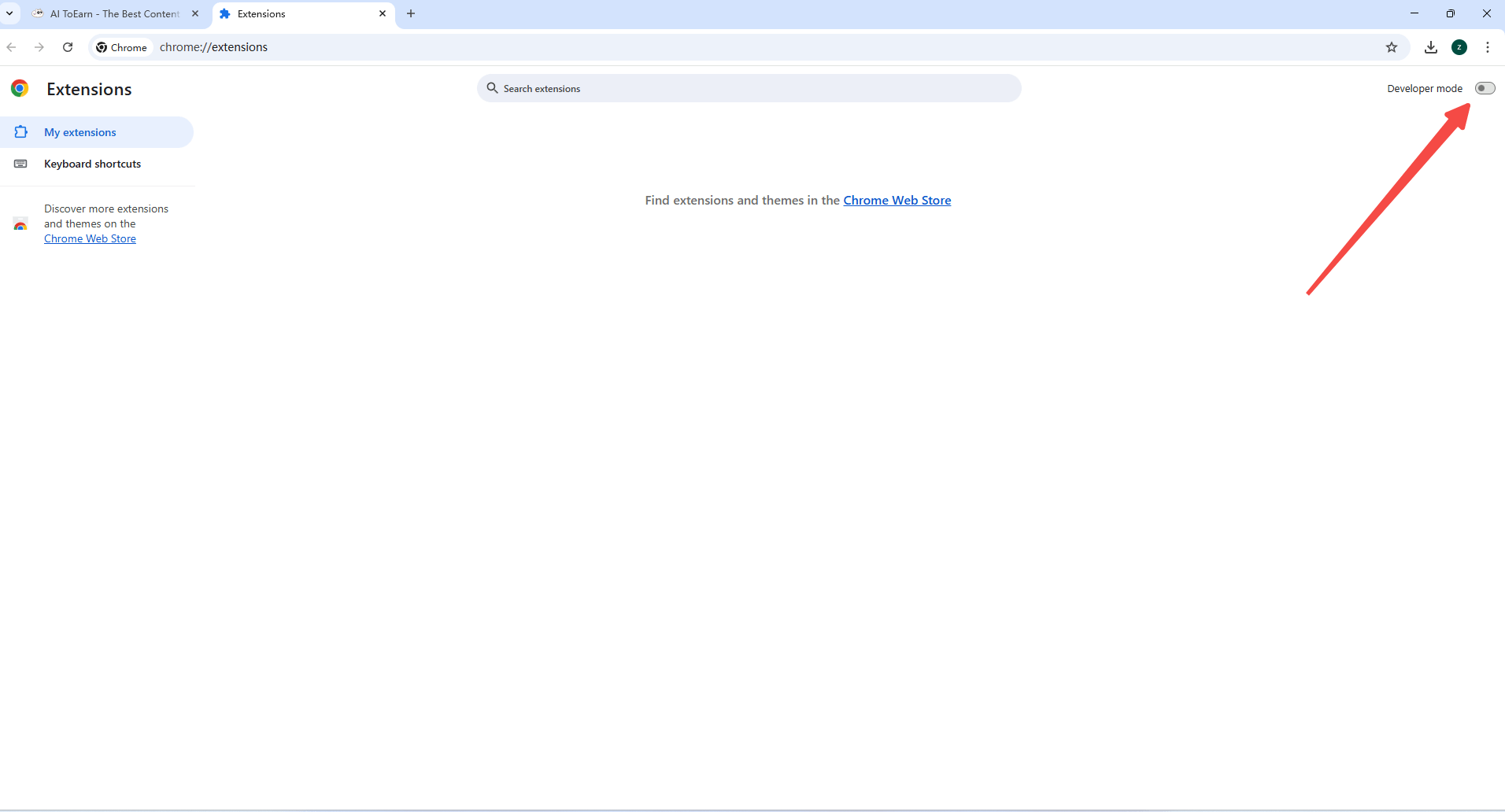Close the AI ToEarn tab
Screen dimensions: 1505x812
(195, 13)
